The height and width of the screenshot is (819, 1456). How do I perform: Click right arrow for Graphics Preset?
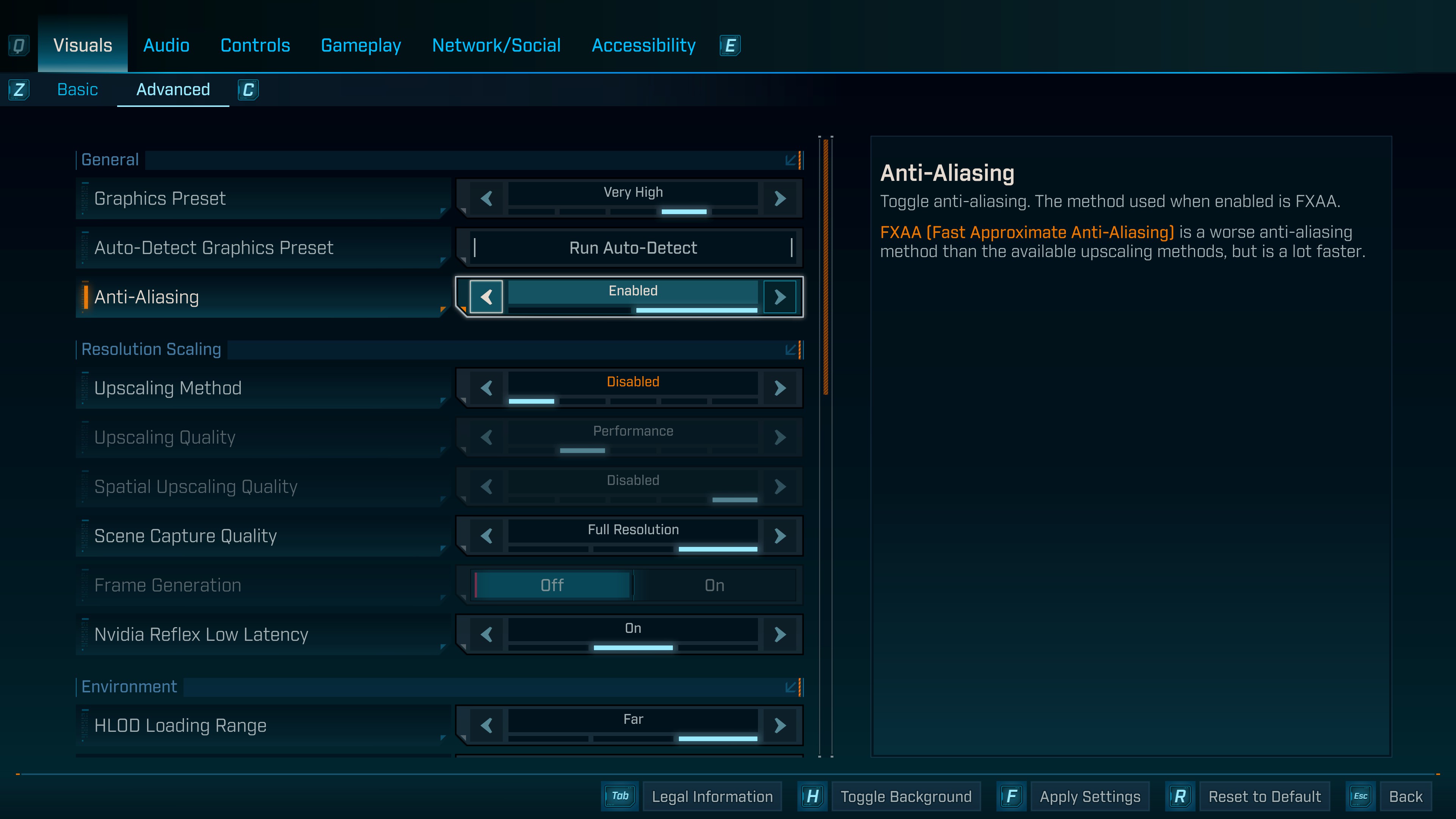coord(780,198)
